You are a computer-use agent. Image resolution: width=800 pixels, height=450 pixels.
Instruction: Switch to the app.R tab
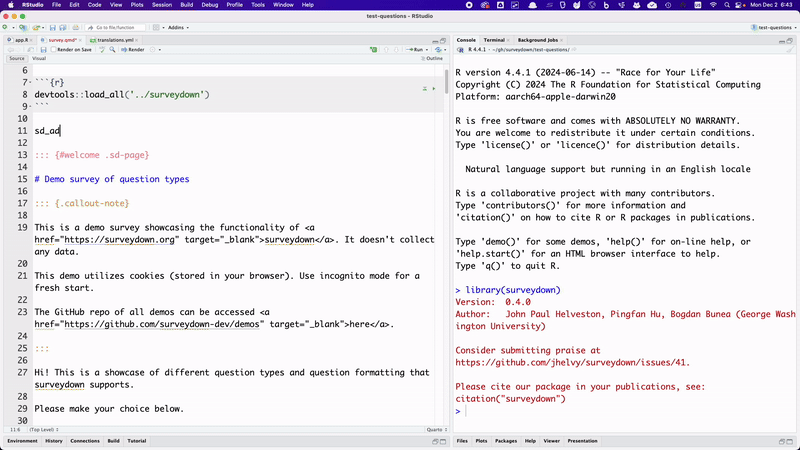coord(21,40)
